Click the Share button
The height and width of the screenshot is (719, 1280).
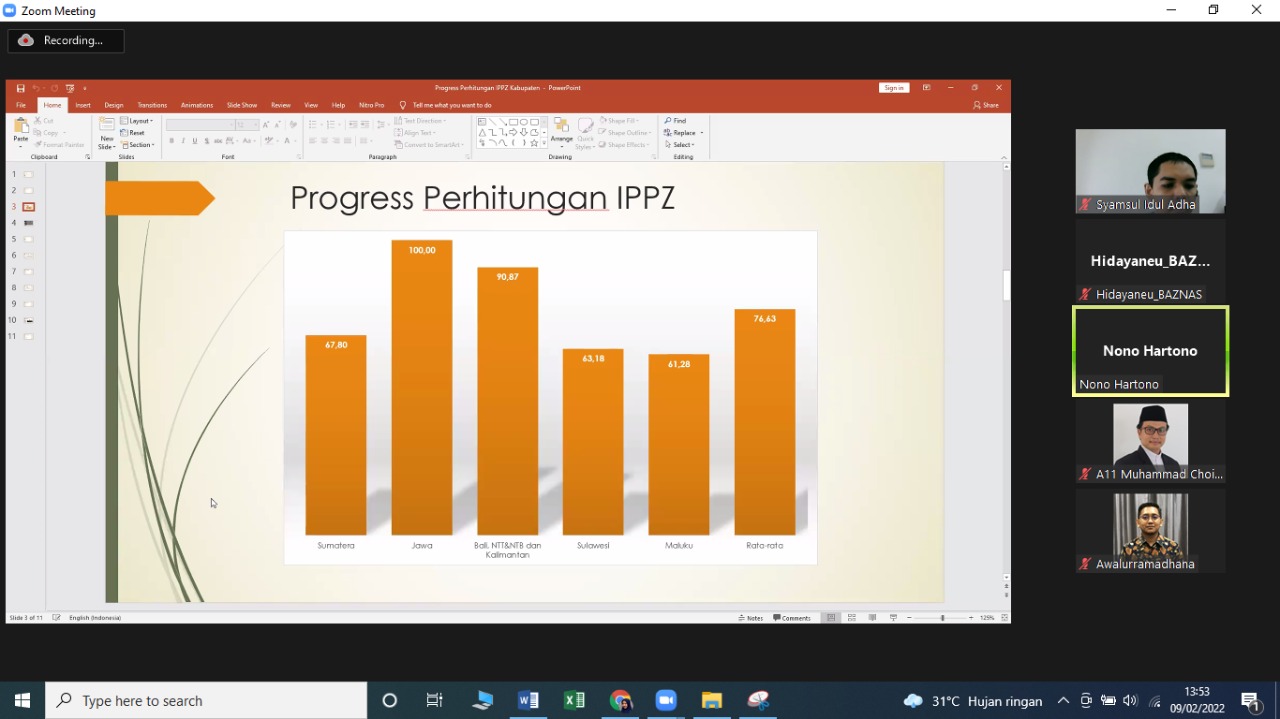986,105
